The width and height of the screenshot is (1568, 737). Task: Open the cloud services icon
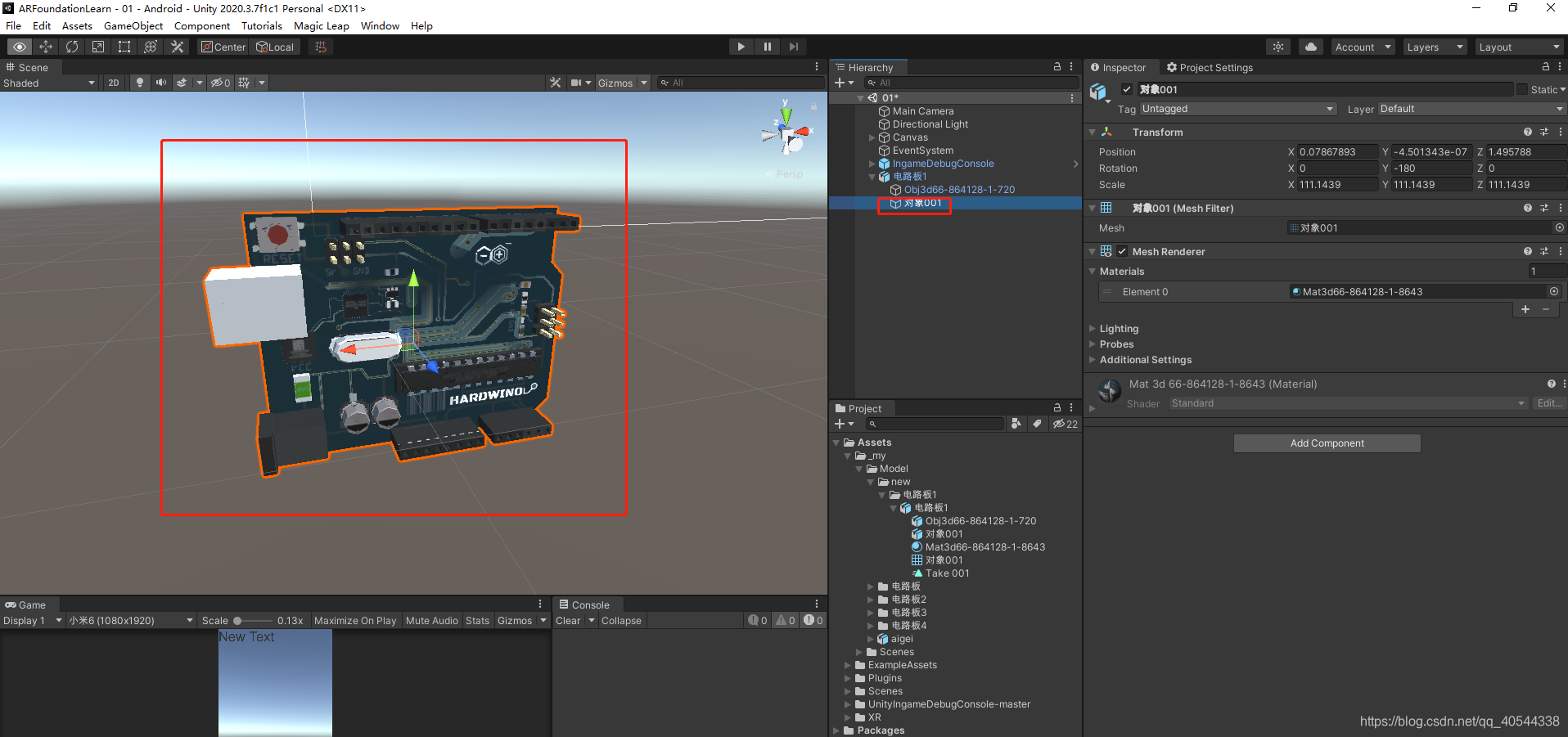pos(1311,47)
